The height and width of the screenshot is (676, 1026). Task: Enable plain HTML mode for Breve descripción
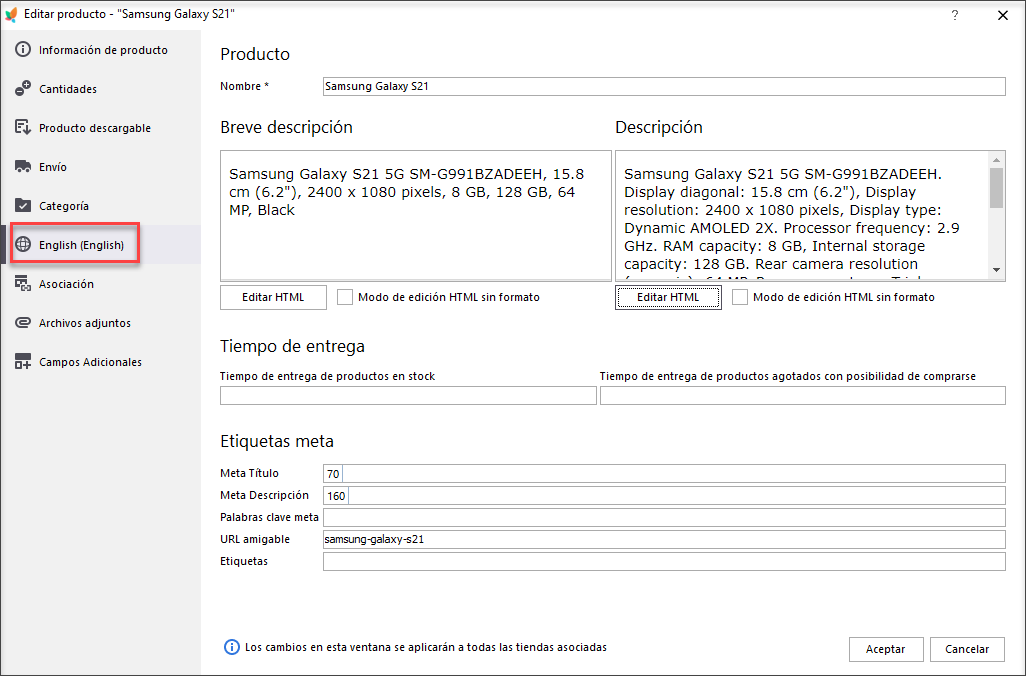345,297
